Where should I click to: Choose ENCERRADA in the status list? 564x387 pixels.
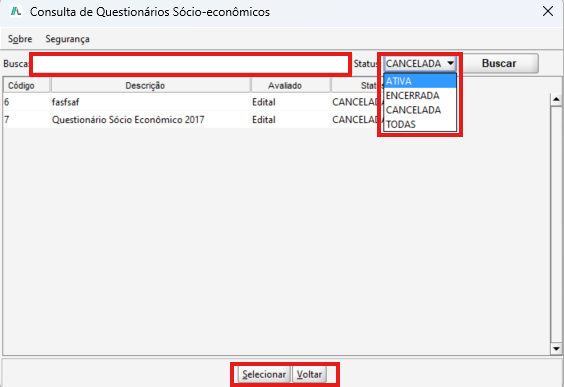(x=420, y=96)
